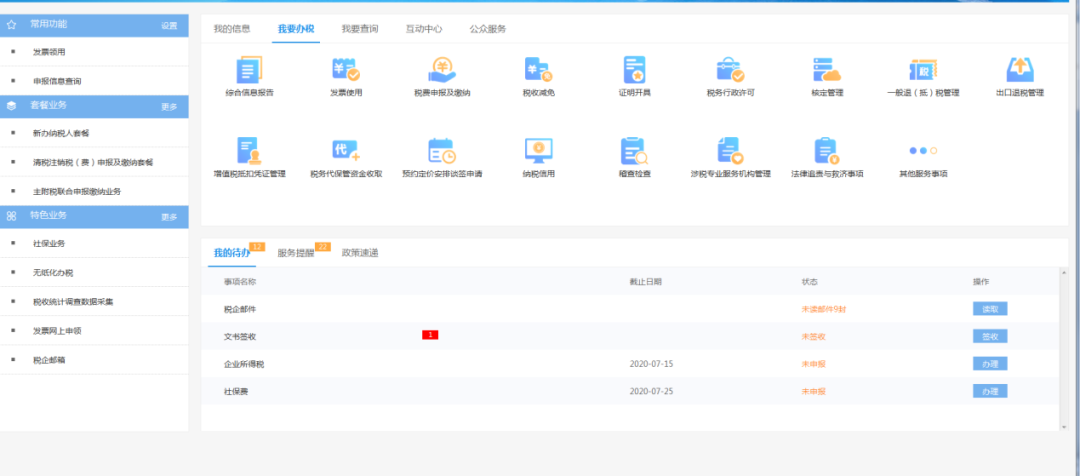Click the red badge in 文书签收 row
The width and height of the screenshot is (1080, 476).
(430, 335)
